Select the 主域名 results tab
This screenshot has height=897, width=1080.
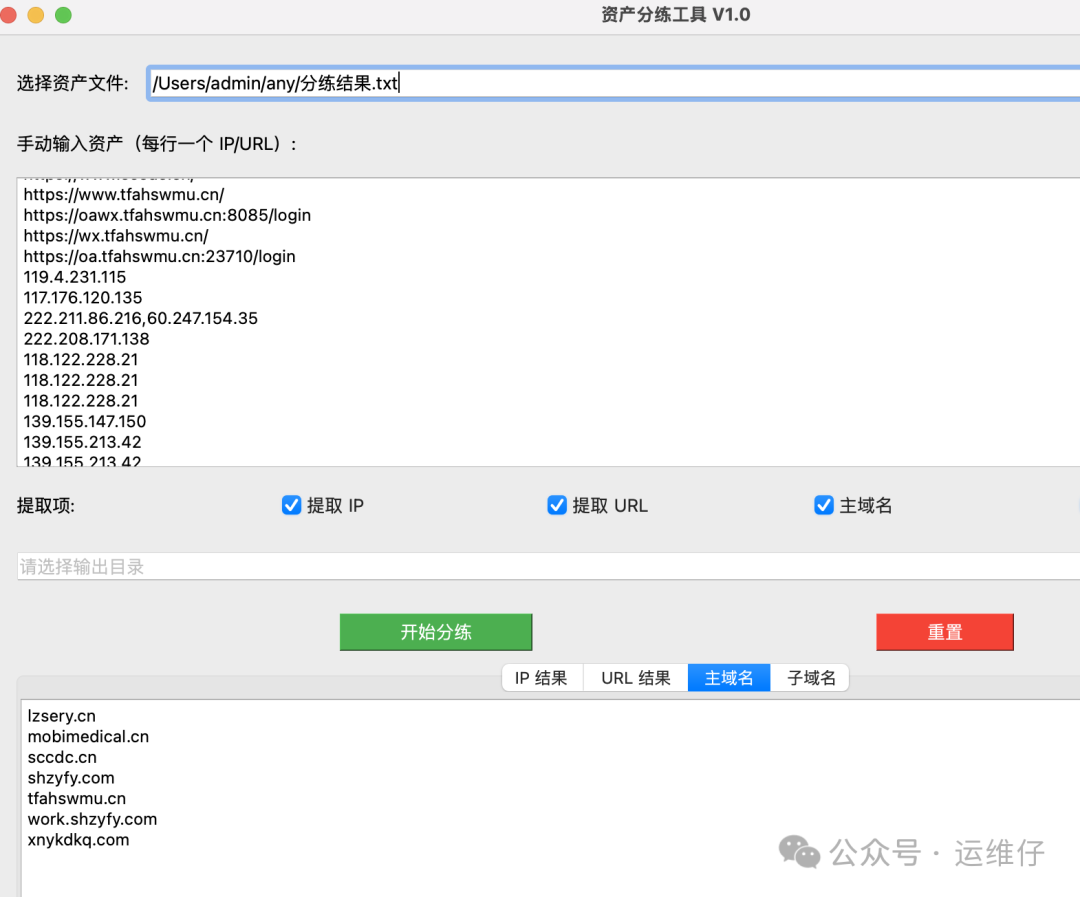pyautogui.click(x=729, y=678)
